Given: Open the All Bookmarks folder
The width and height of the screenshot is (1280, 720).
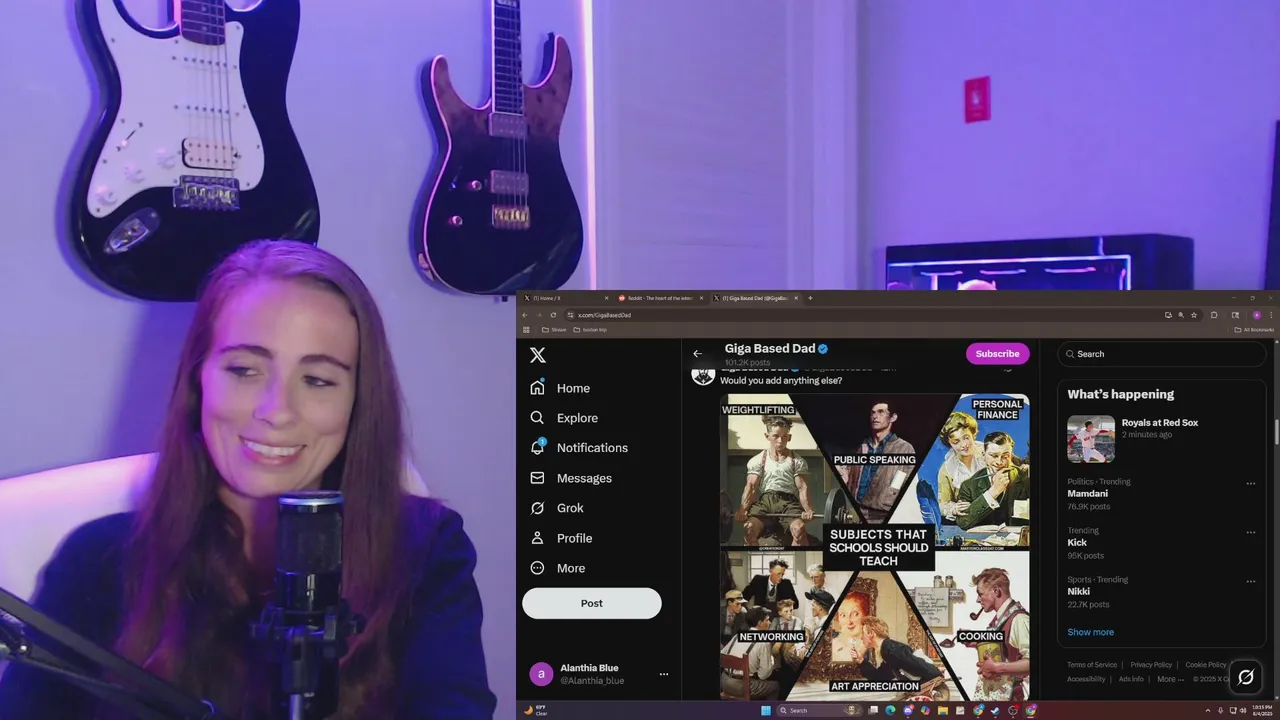Looking at the screenshot, I should pos(1254,330).
